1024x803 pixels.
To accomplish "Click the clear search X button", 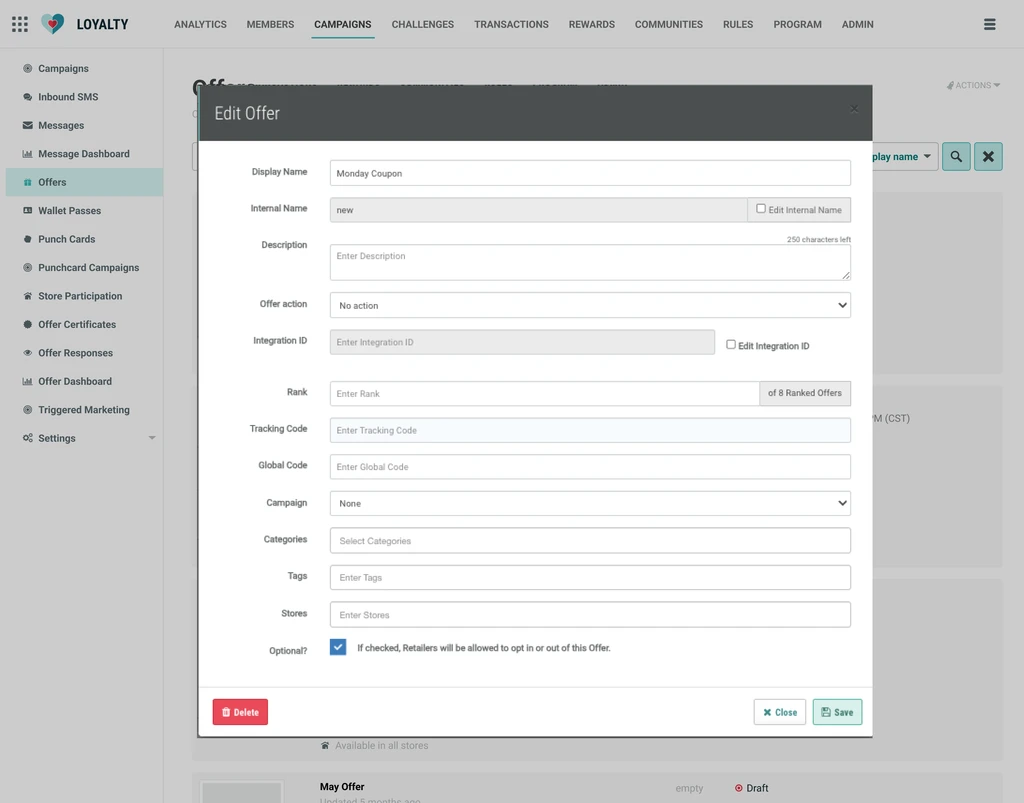I will pyautogui.click(x=988, y=157).
